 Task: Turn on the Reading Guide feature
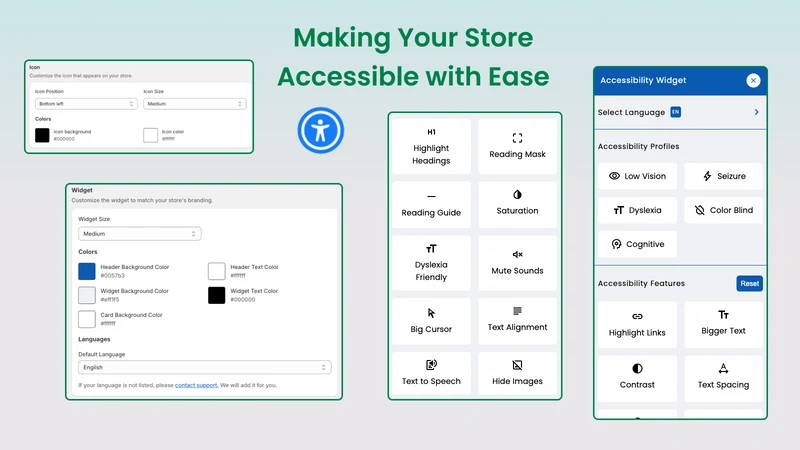(431, 205)
